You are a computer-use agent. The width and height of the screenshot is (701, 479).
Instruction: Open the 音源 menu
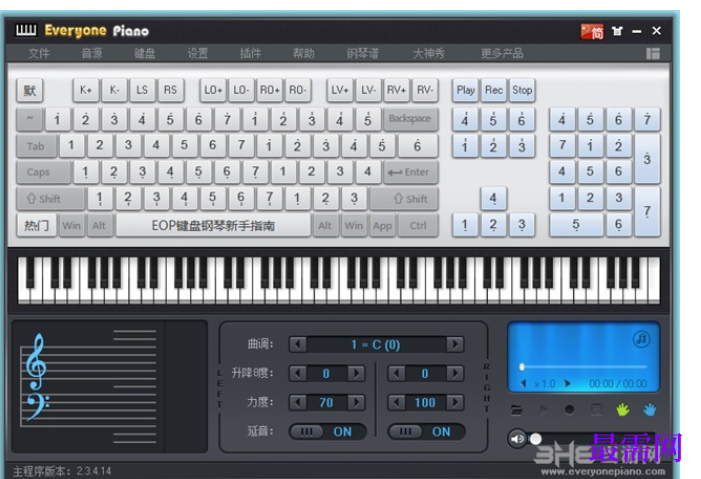(x=92, y=54)
